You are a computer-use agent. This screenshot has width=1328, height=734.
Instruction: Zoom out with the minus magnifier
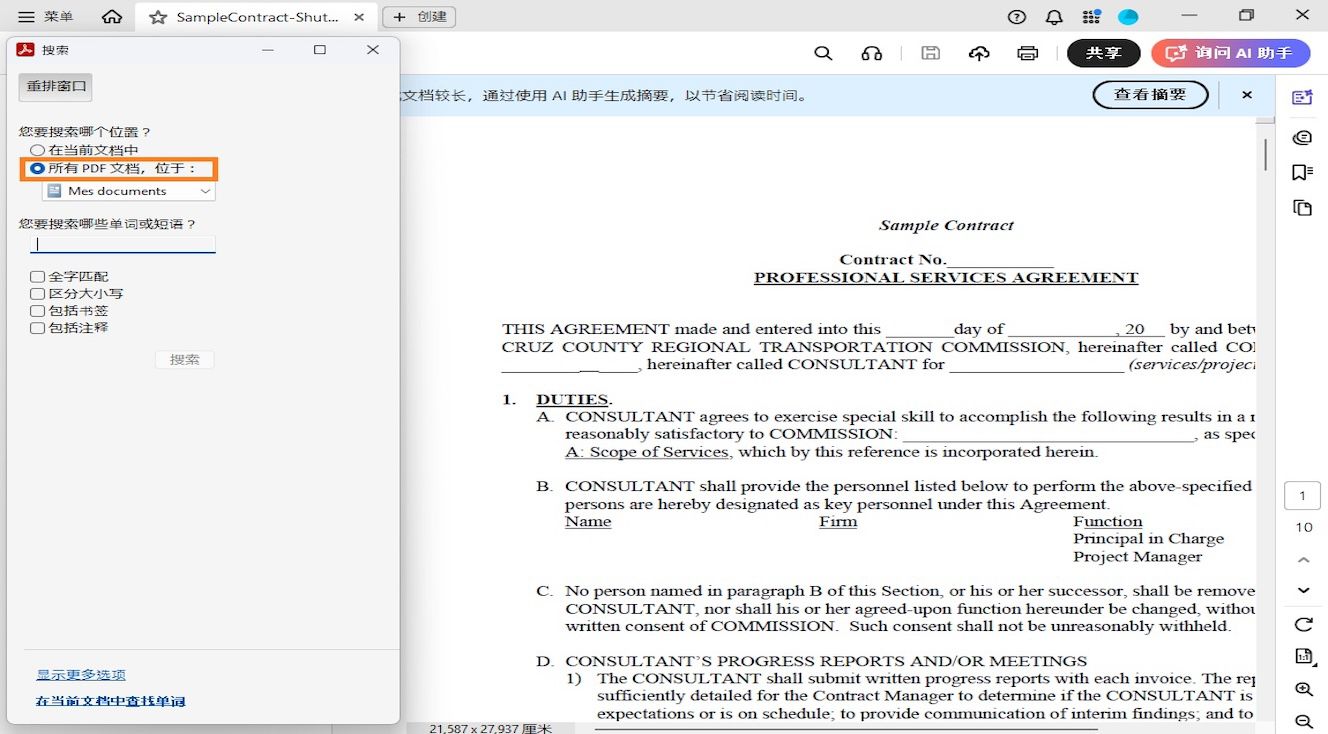1303,721
